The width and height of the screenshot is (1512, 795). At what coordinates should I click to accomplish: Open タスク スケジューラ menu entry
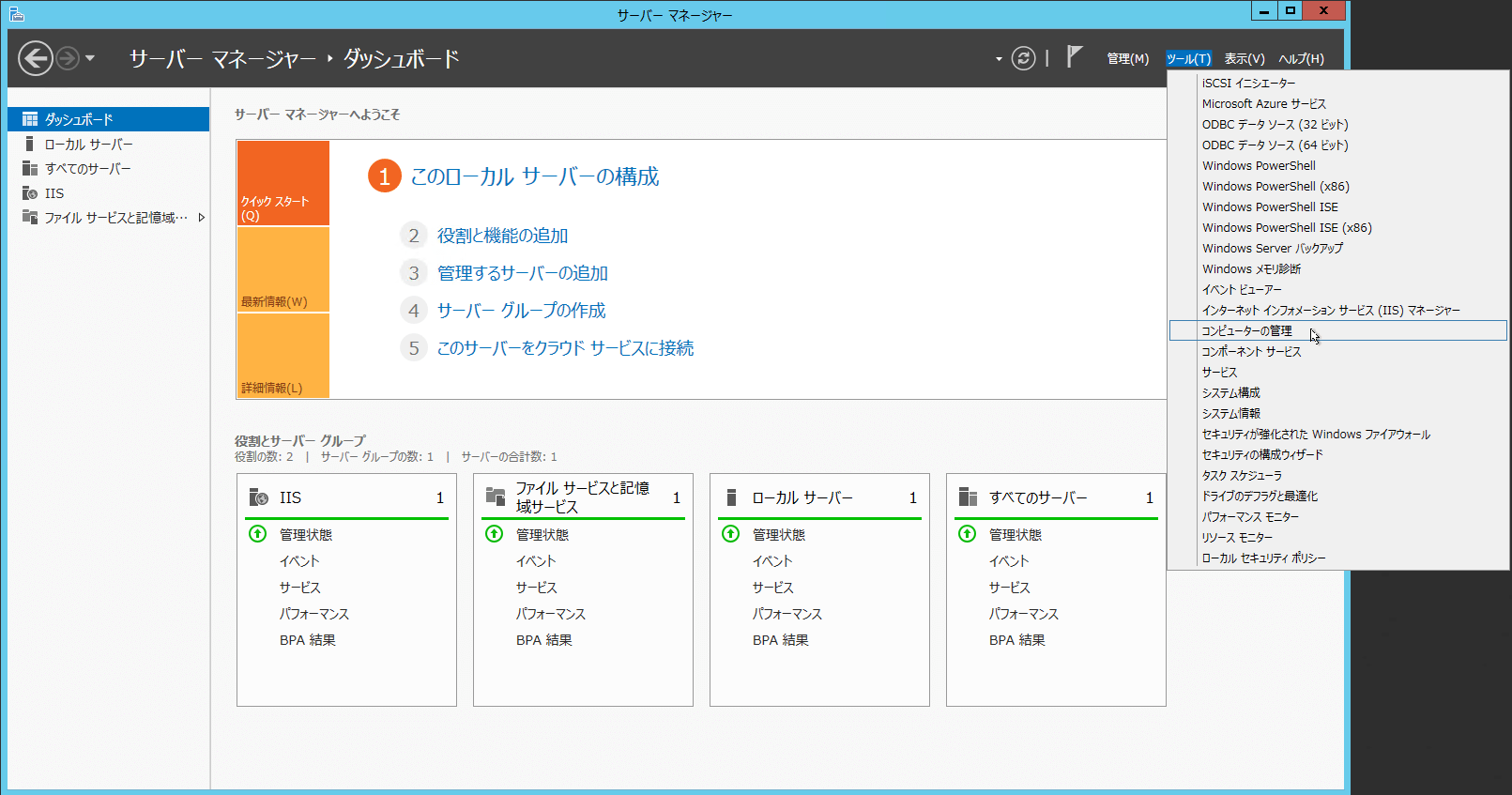[x=1338, y=475]
